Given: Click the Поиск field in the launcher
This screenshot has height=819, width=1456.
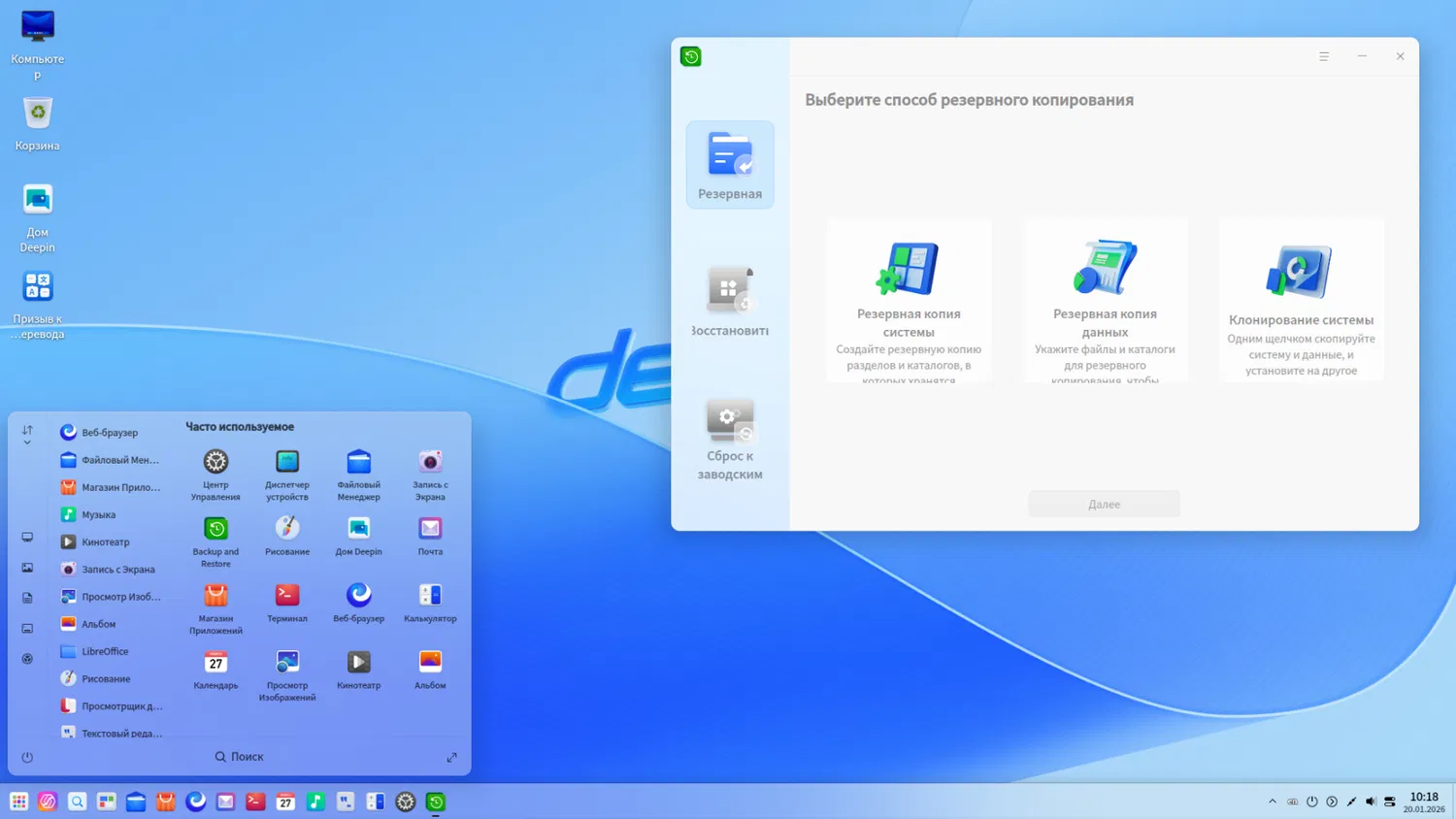Looking at the screenshot, I should [239, 757].
